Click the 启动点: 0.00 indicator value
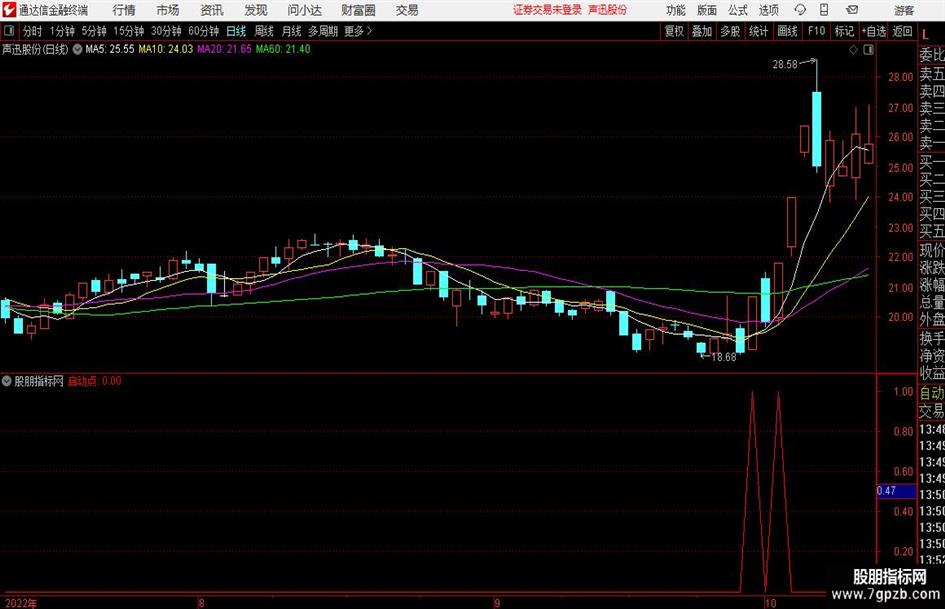The image size is (945, 609). pyautogui.click(x=94, y=381)
